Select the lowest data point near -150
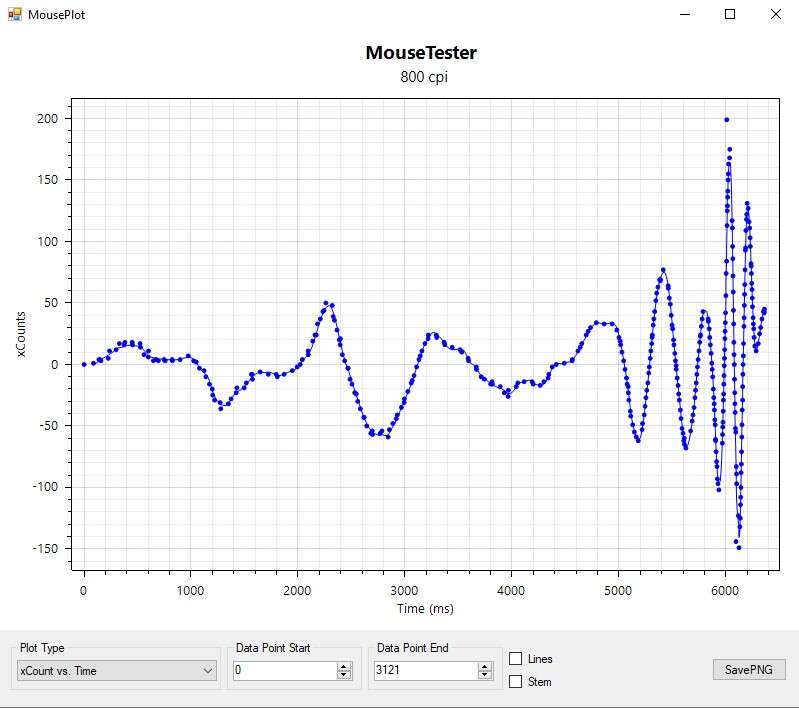Screen dimensions: 799x708 point(739,547)
